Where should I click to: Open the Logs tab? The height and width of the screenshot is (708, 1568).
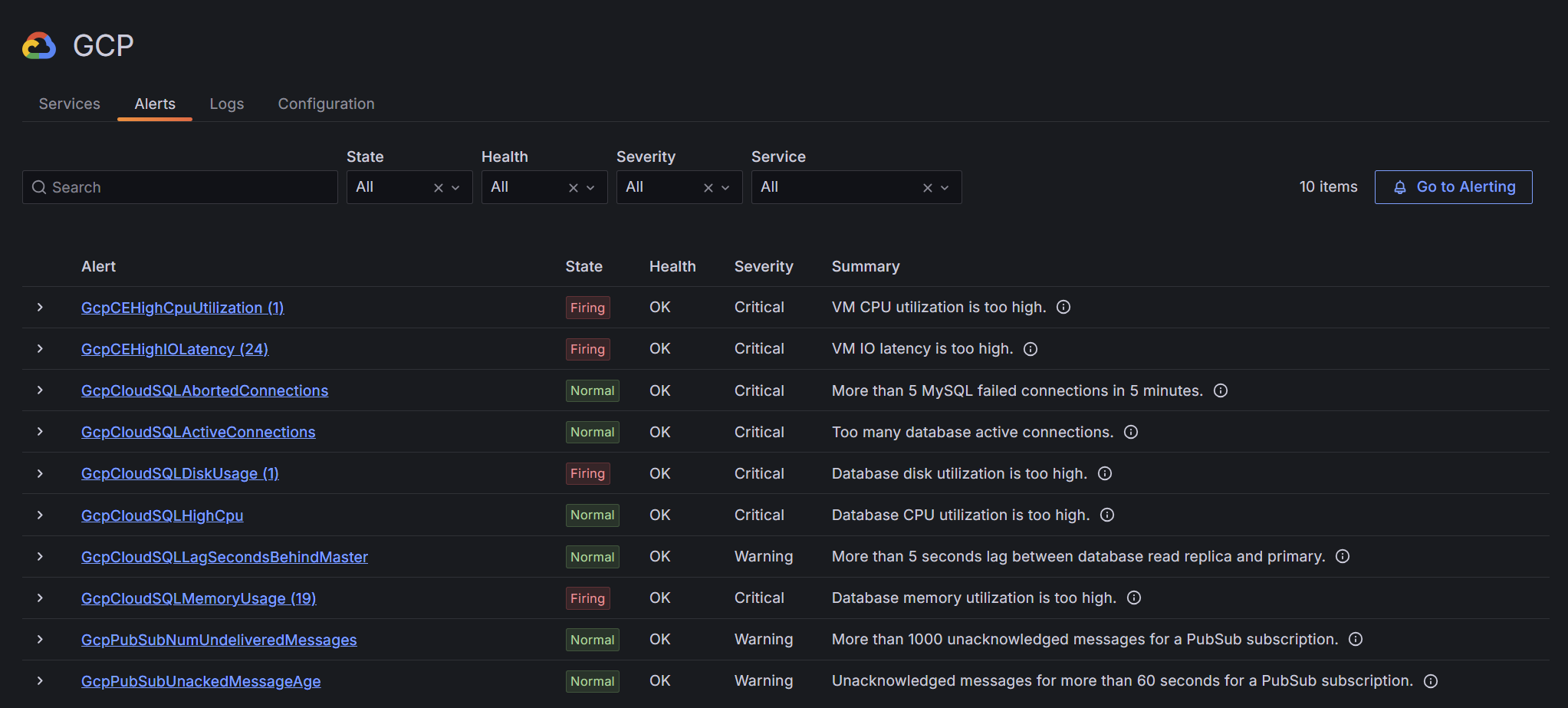coord(227,104)
